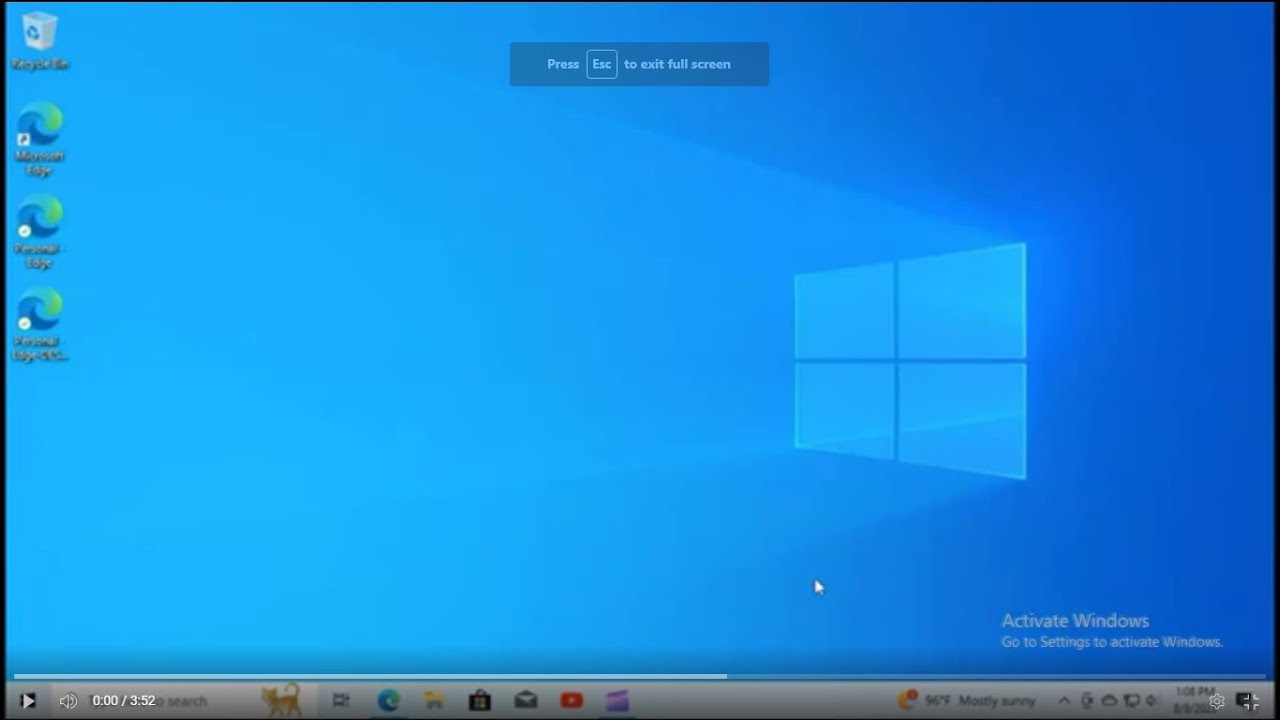Open Mail app from the taskbar
1280x720 pixels.
[526, 701]
